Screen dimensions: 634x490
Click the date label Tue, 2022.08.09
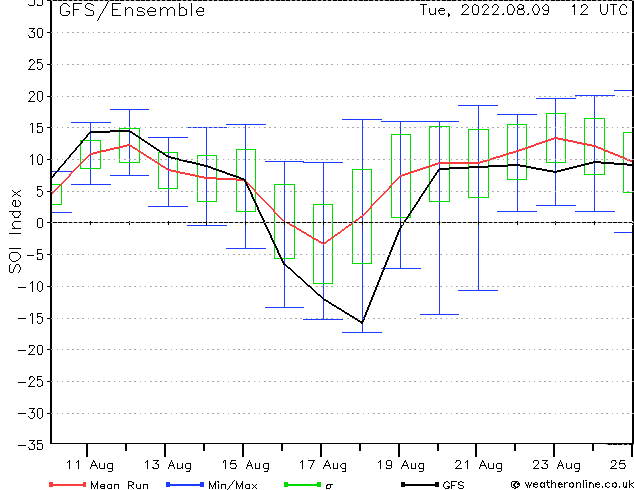click(484, 10)
